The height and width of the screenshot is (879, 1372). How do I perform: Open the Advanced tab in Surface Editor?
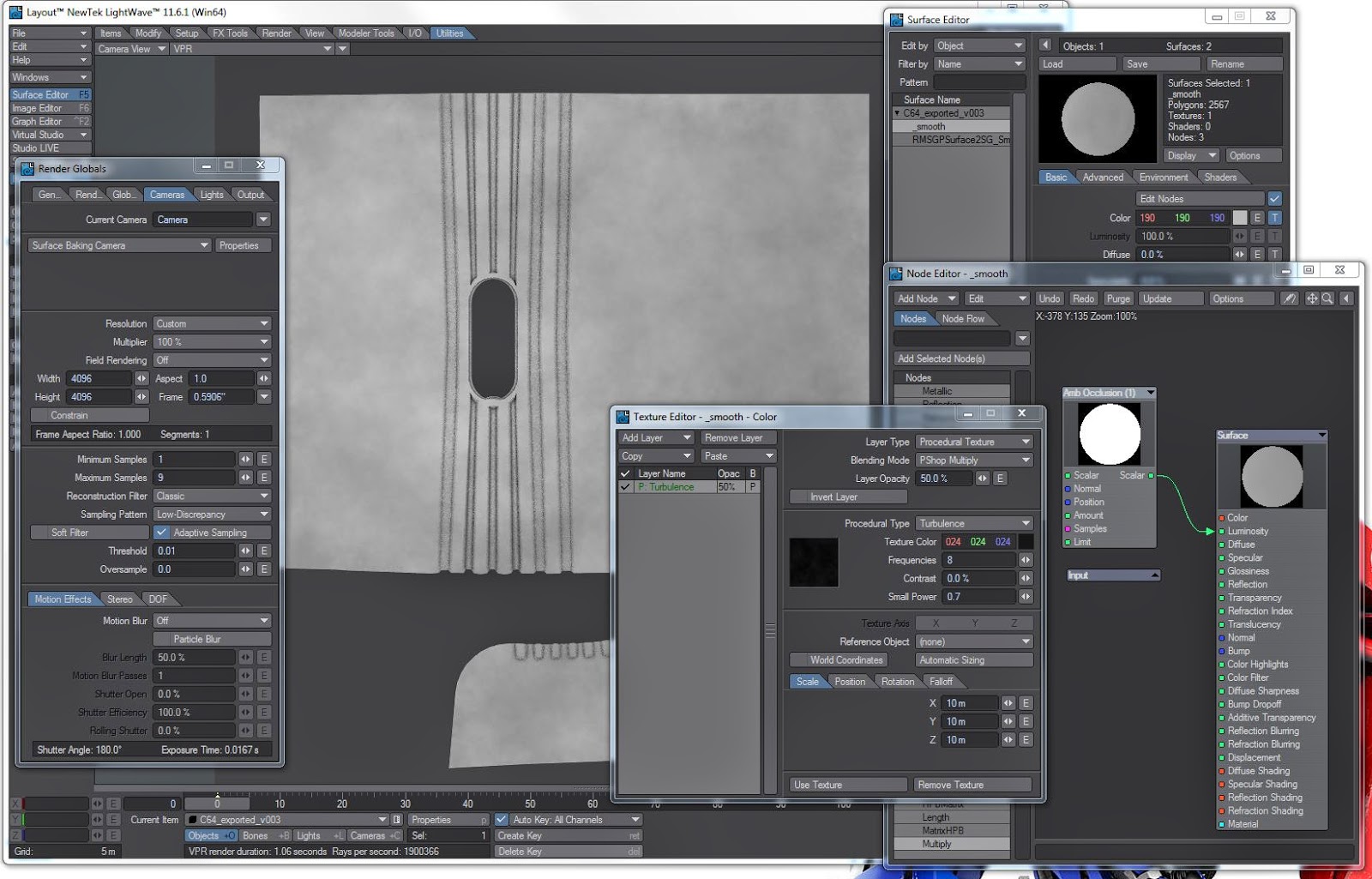[1103, 178]
